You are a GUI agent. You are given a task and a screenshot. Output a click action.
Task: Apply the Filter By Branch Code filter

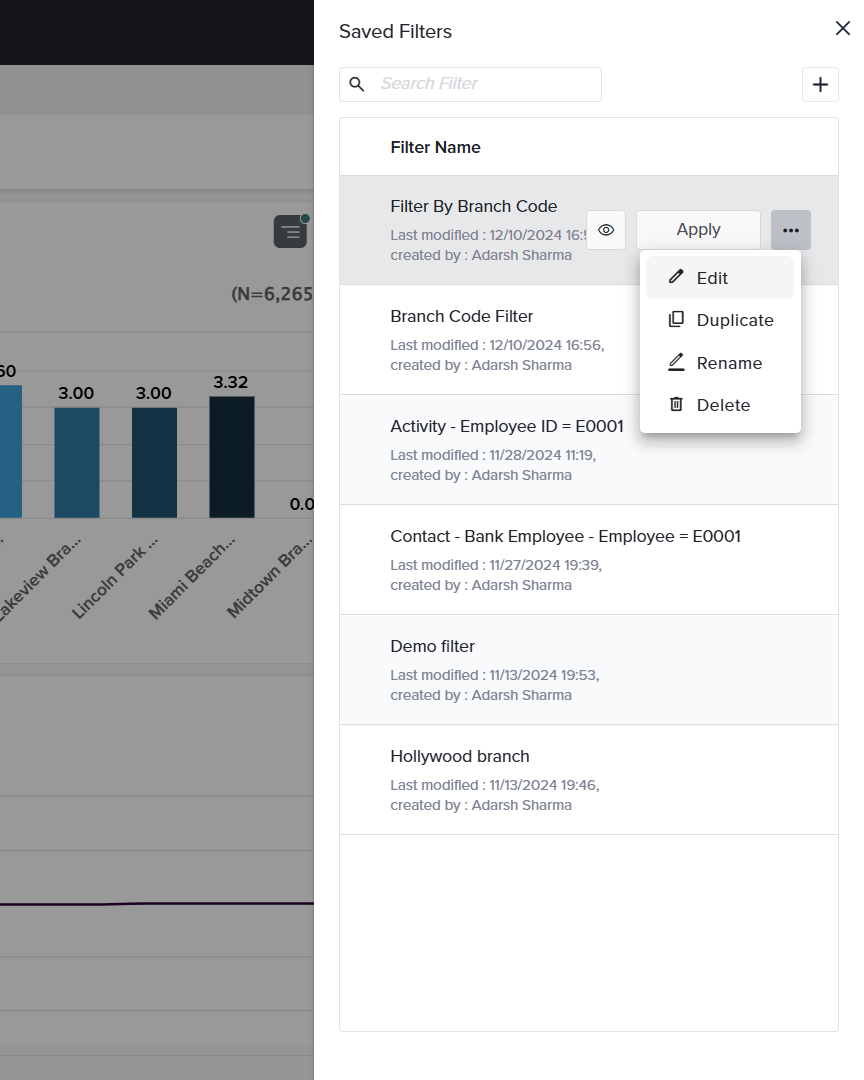(698, 230)
